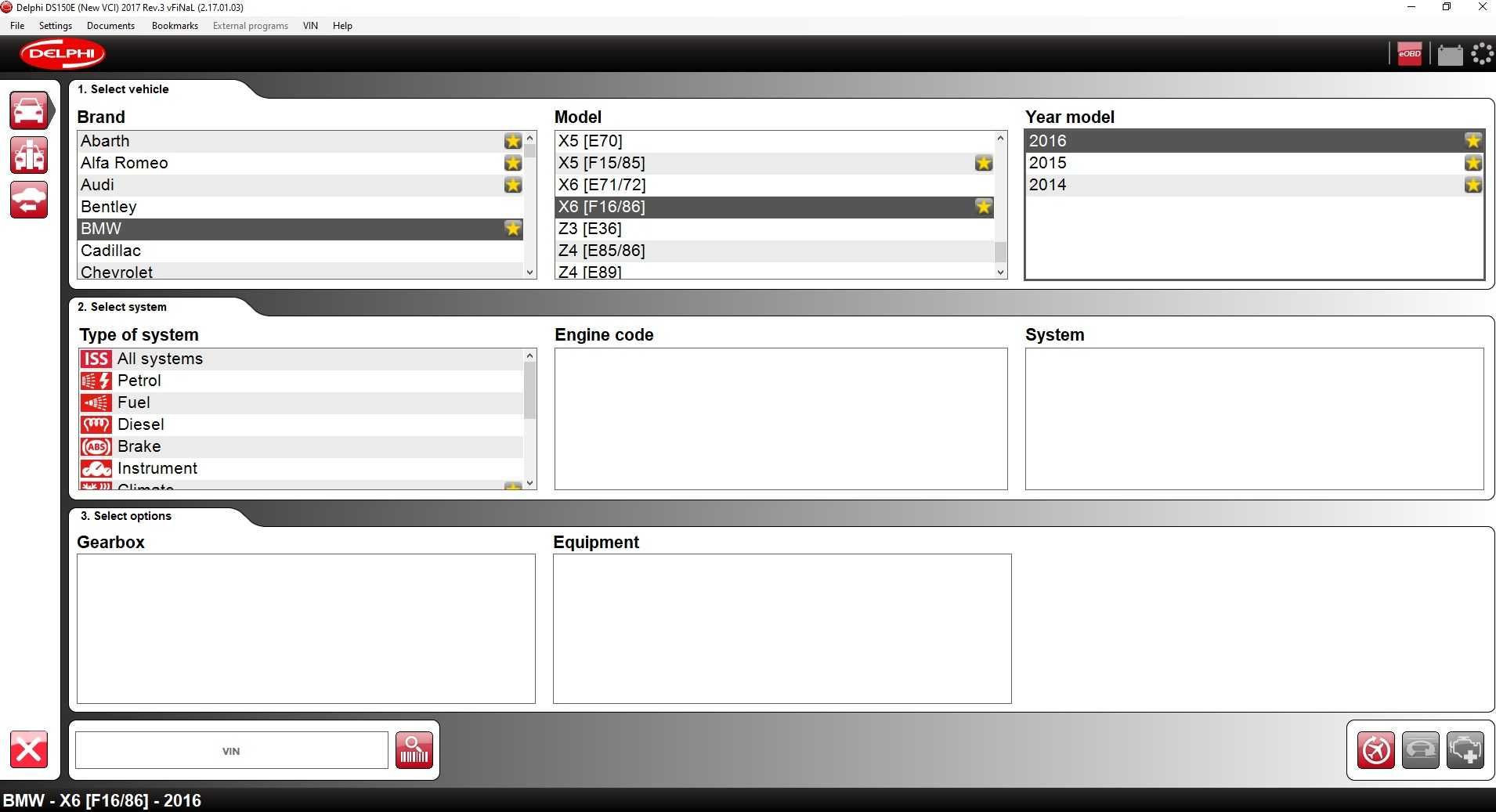Toggle favorite star for Abarth
1496x812 pixels.
click(513, 141)
